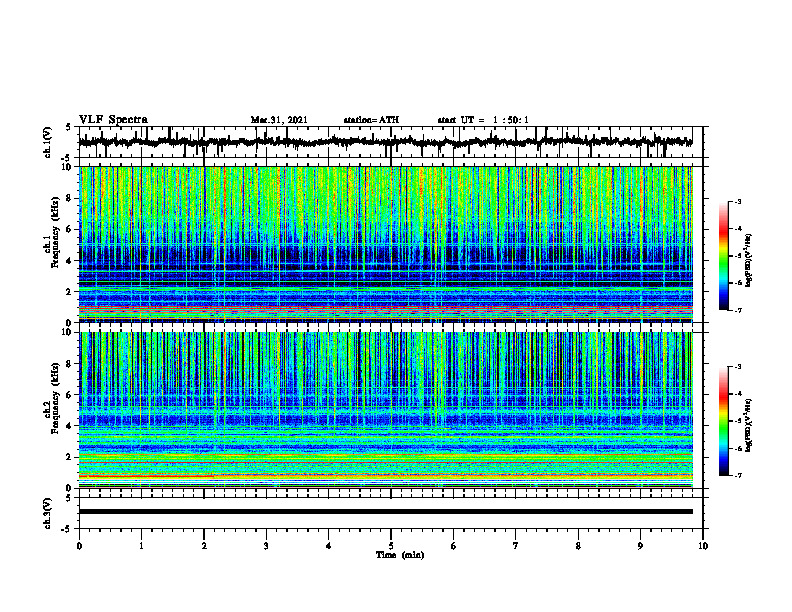Click the "-3" label on ch.2 color bar
Screen dimensions: 792x612
(x=738, y=367)
